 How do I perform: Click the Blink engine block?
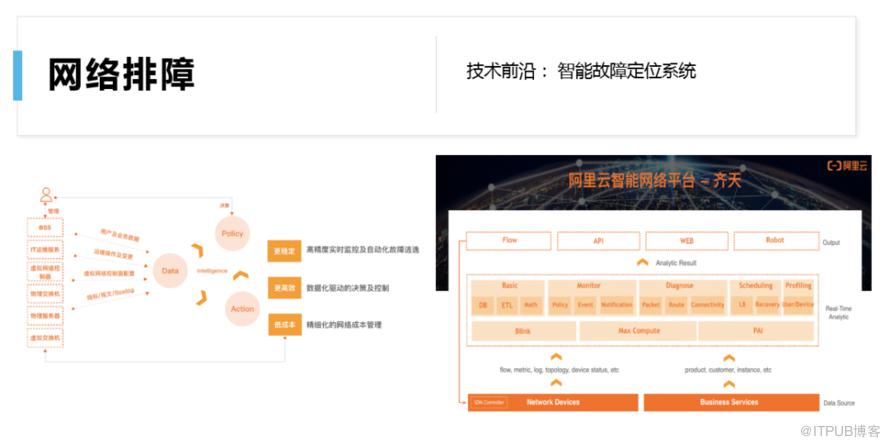(523, 331)
